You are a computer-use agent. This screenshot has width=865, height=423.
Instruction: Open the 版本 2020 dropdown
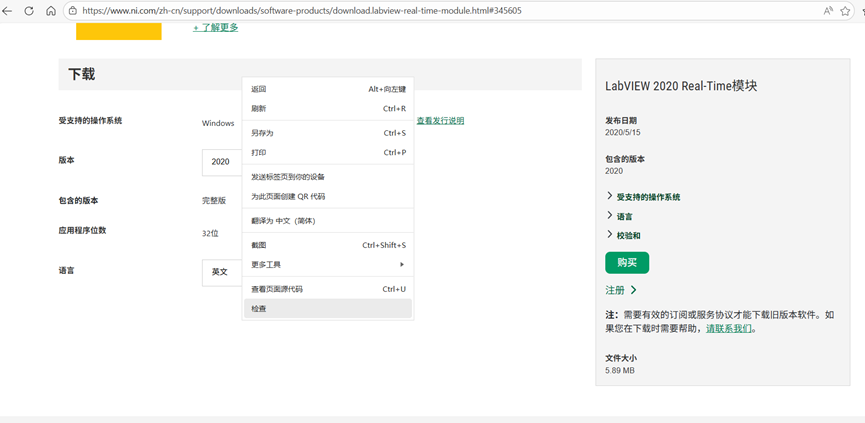pyautogui.click(x=222, y=162)
